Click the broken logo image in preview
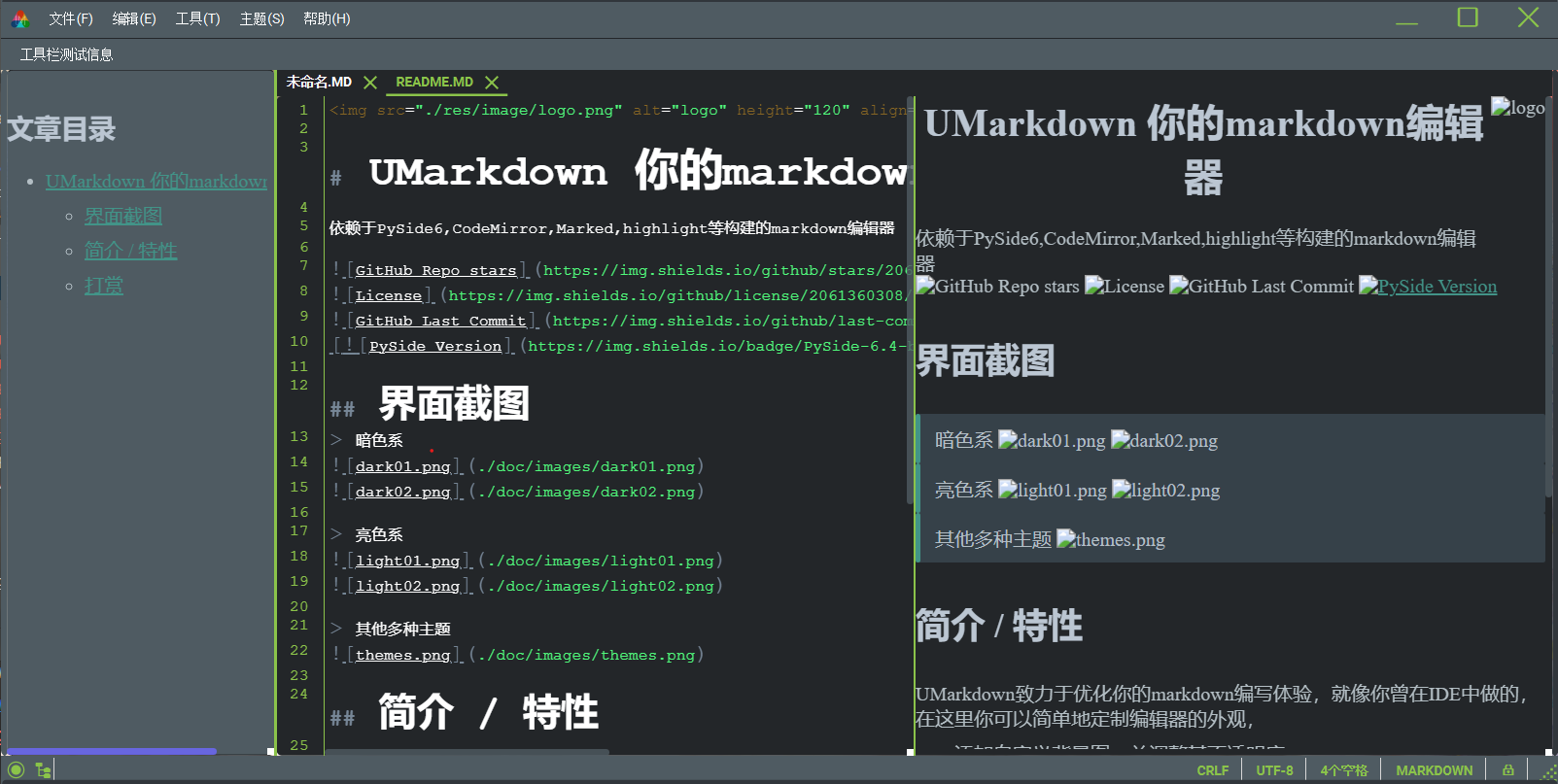The image size is (1558, 784). 1518,108
